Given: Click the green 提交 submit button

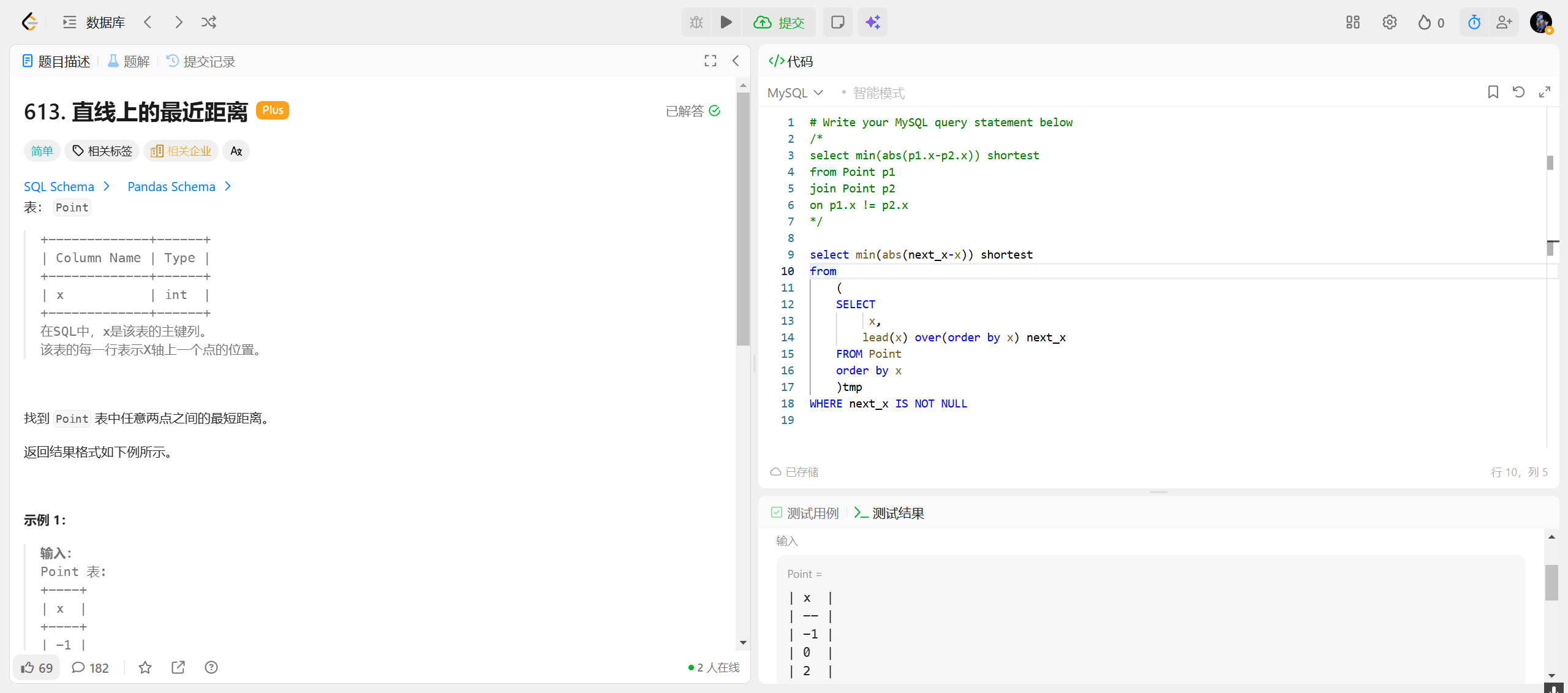Looking at the screenshot, I should pyautogui.click(x=779, y=23).
